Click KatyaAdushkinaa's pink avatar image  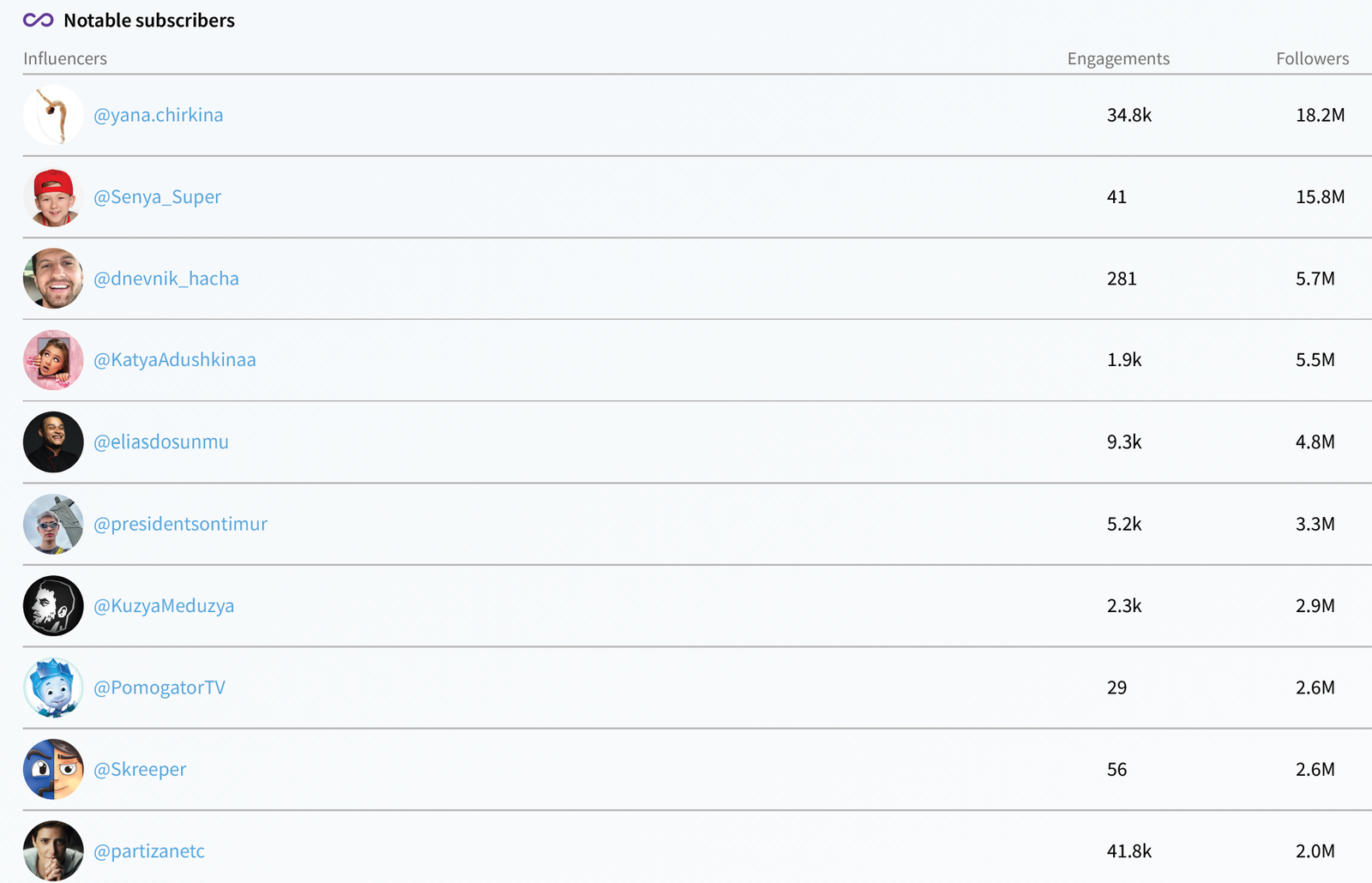(53, 360)
